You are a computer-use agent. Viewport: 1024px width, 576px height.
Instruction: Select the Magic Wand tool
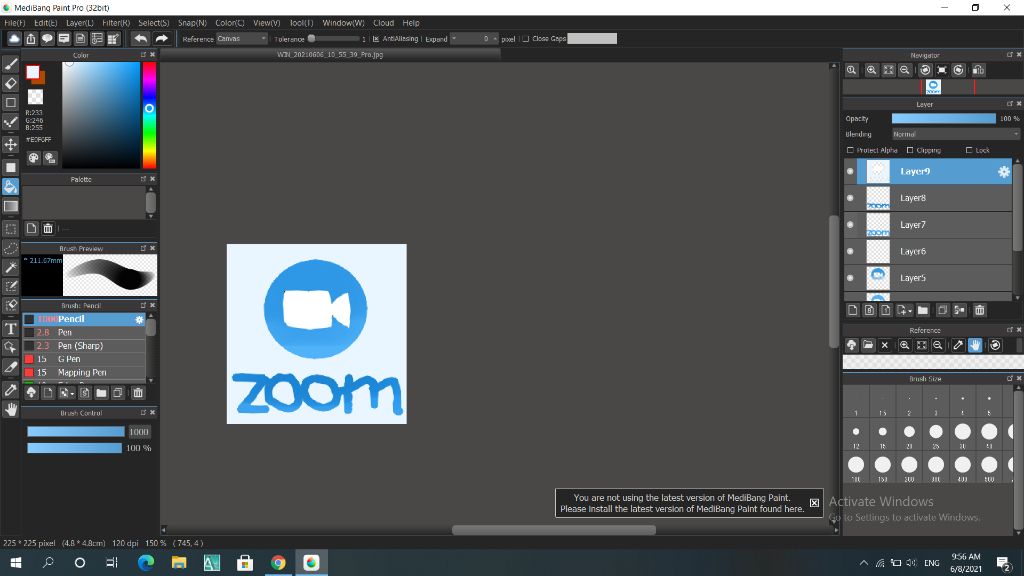pos(10,267)
